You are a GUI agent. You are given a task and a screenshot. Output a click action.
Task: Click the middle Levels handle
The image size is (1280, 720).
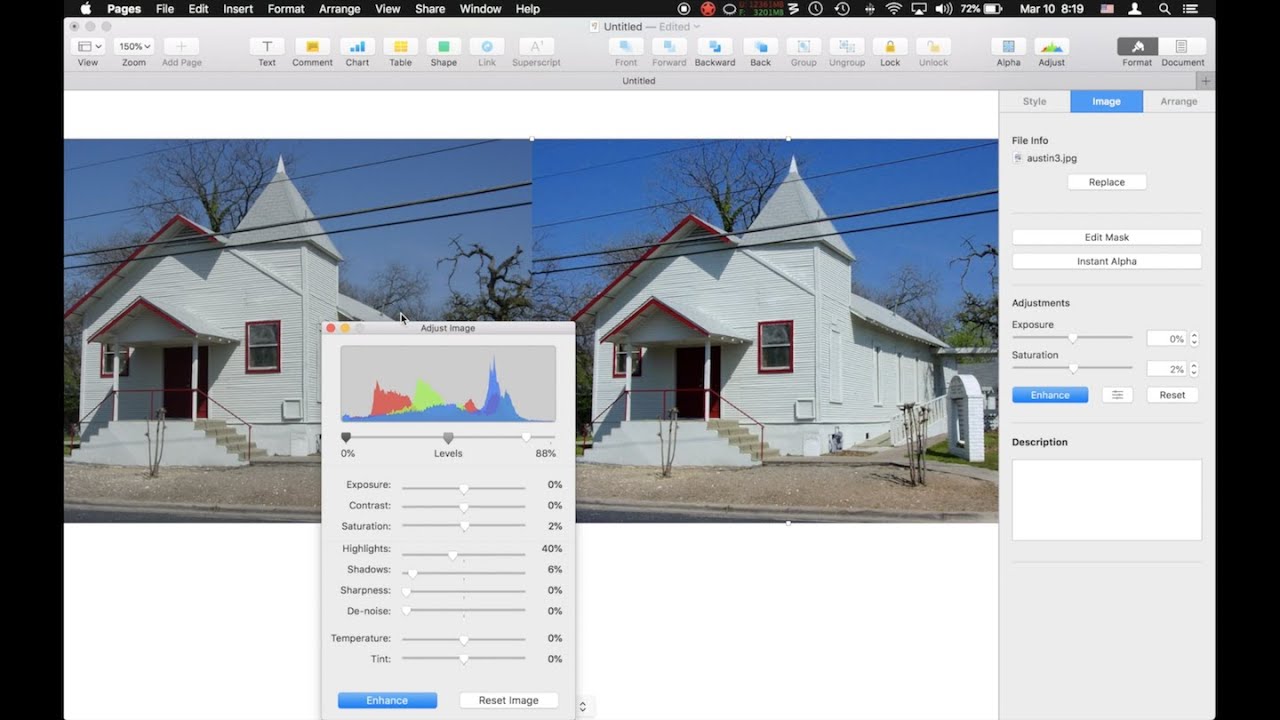pos(448,438)
